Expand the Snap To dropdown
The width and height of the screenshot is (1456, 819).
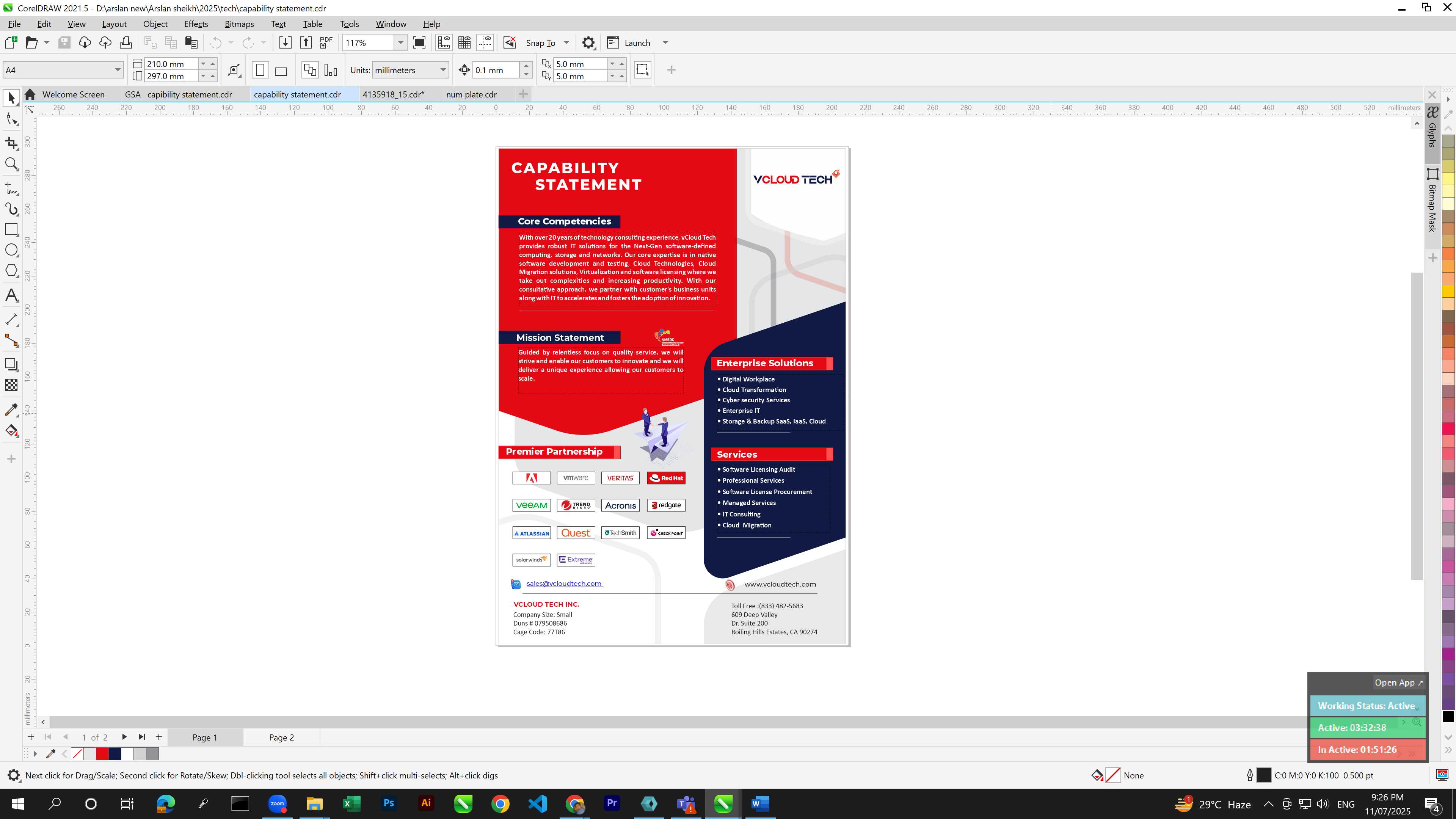coord(566,42)
